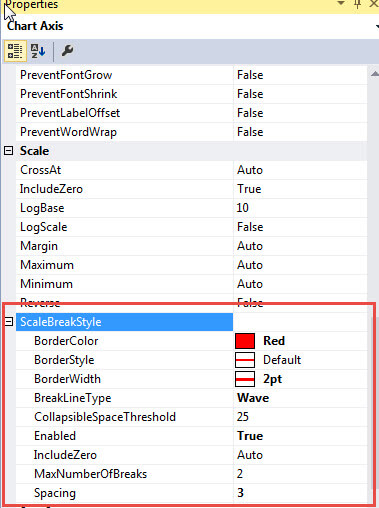Screen dimensions: 379x508
Task: Switch to Categorized view icon
Action: [x=15, y=51]
